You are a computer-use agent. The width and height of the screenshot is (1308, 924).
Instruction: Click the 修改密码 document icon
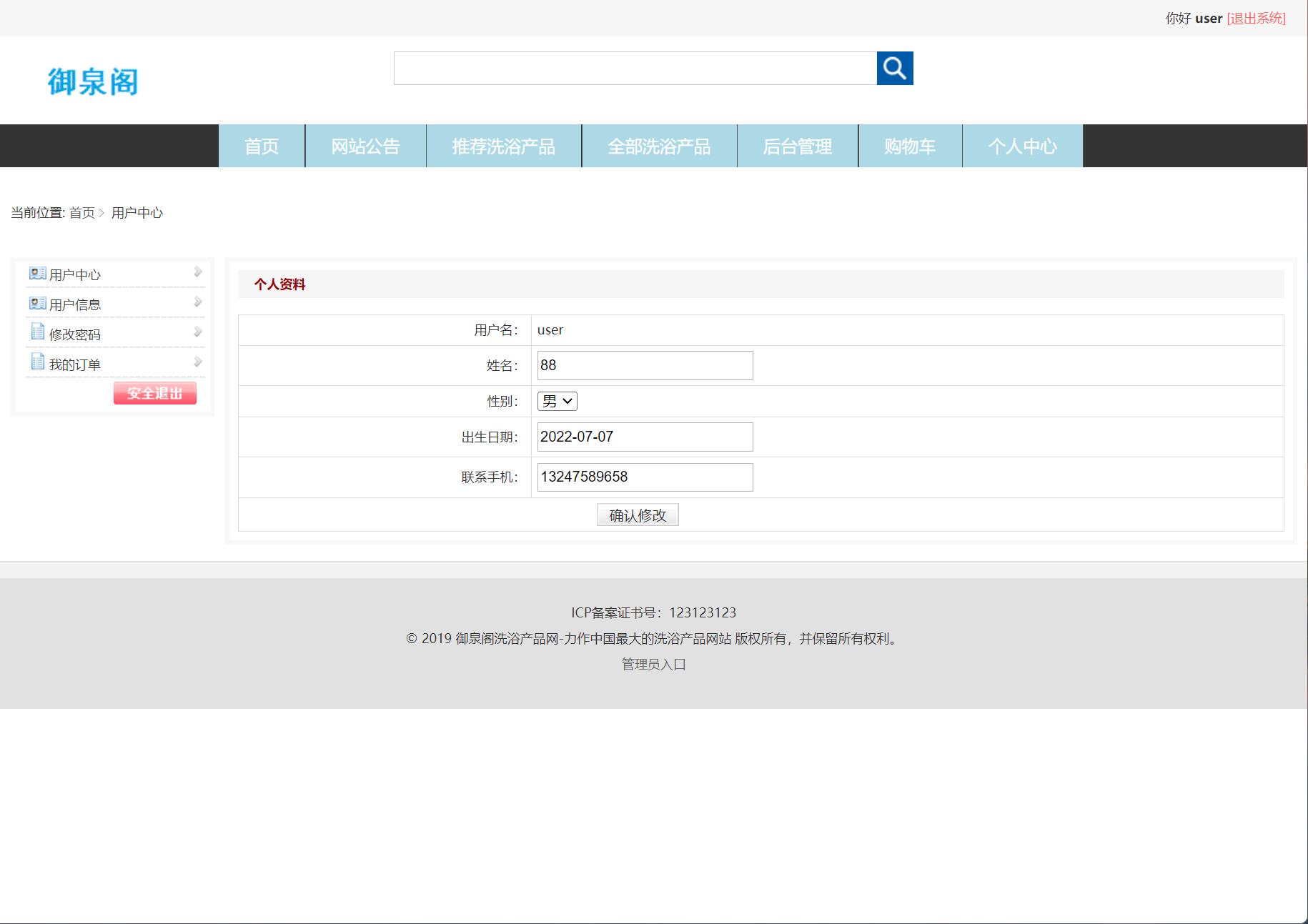(x=37, y=332)
